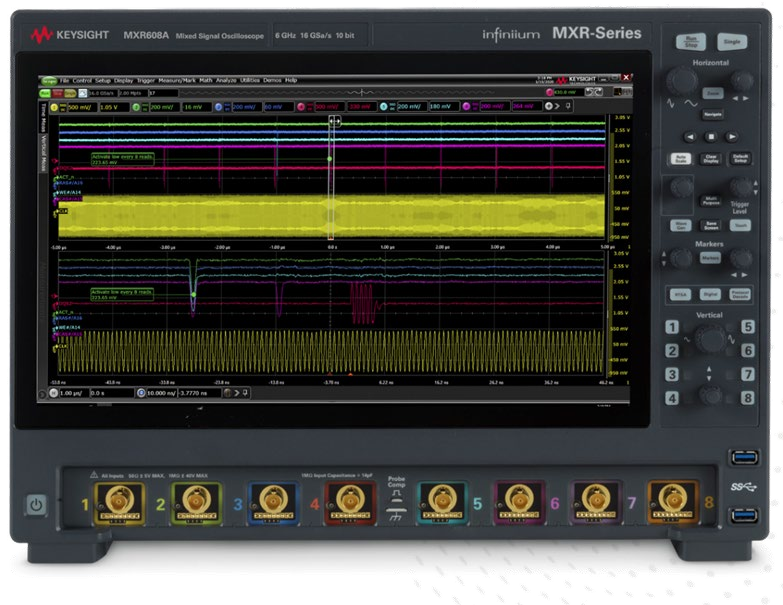Click the Trigger Level knob

point(740,188)
